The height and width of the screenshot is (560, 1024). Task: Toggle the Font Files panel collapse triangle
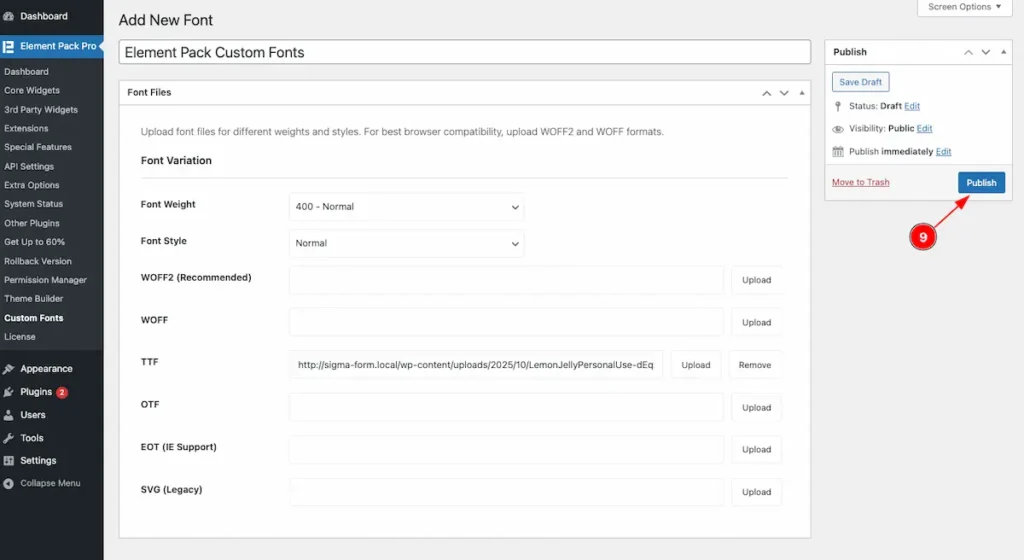click(801, 93)
